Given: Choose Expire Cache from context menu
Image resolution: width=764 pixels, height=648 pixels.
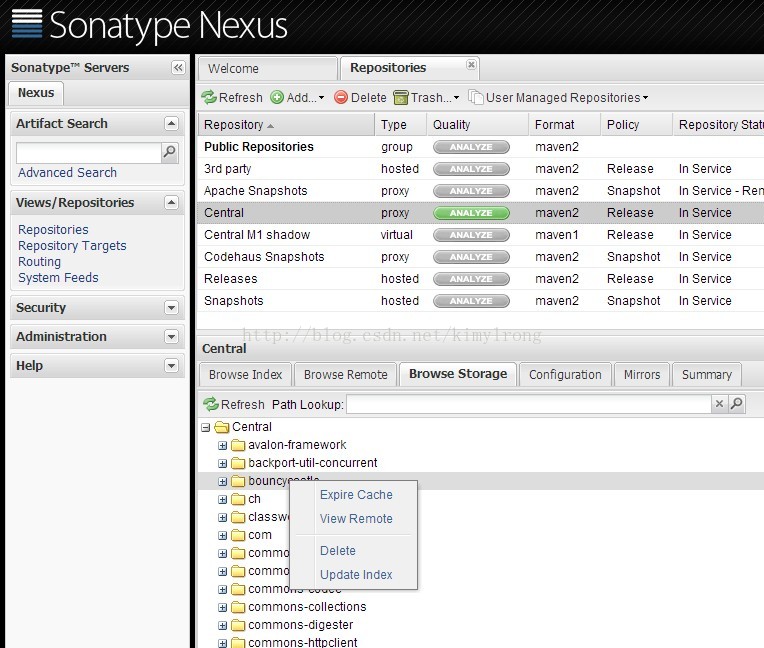Looking at the screenshot, I should pyautogui.click(x=356, y=495).
